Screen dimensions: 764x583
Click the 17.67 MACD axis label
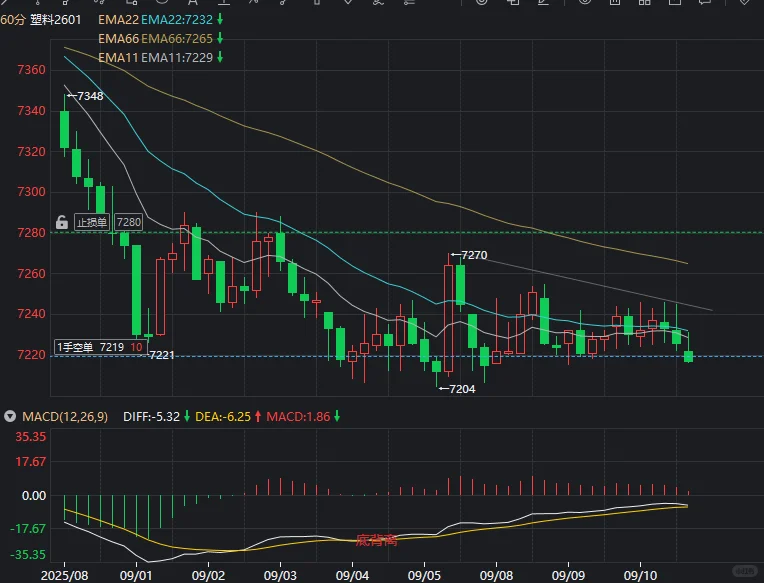31,462
